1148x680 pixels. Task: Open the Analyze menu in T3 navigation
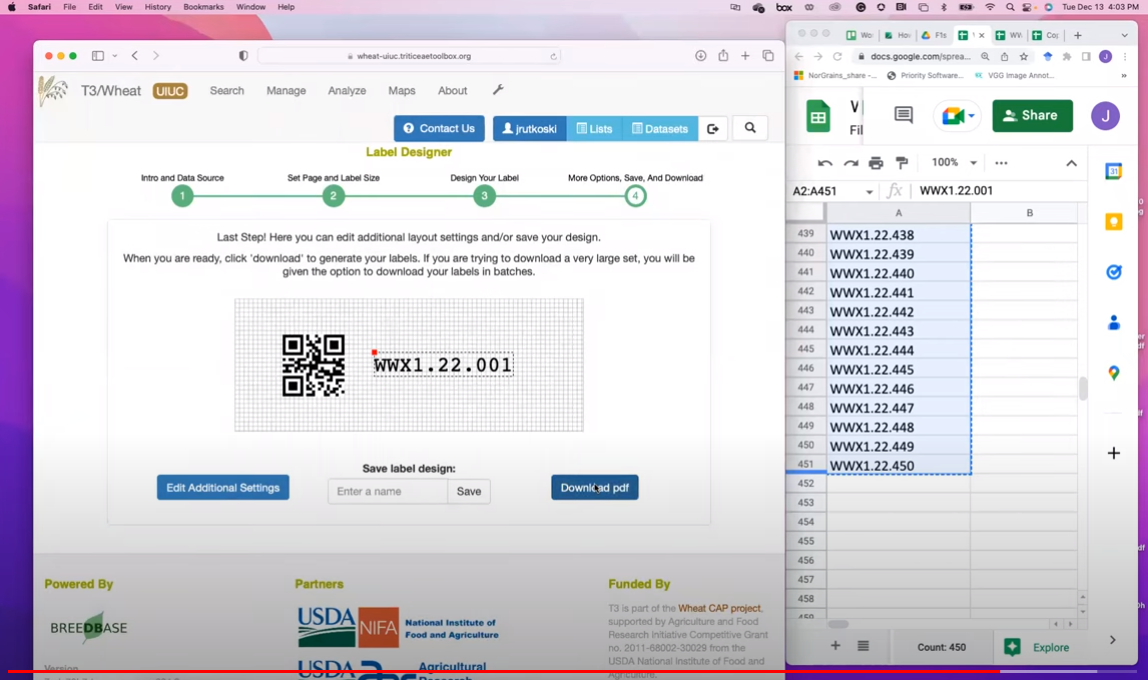point(346,90)
